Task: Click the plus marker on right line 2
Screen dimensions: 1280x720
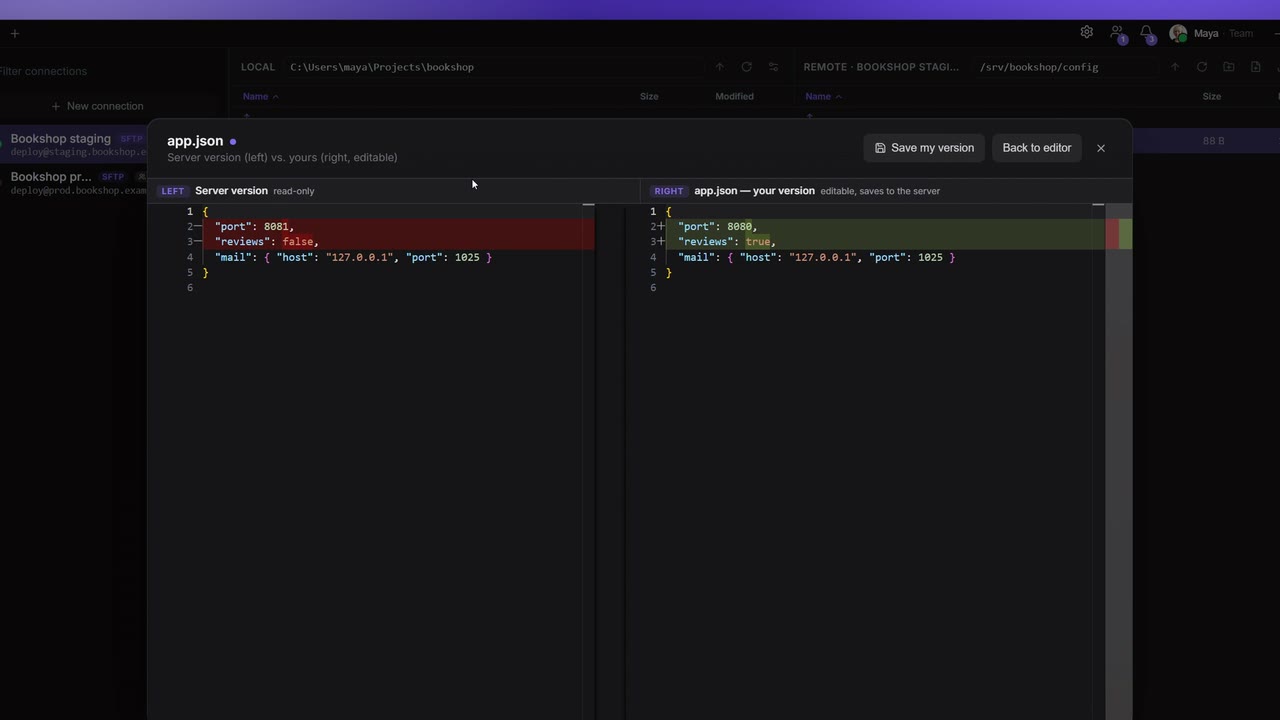Action: (661, 227)
